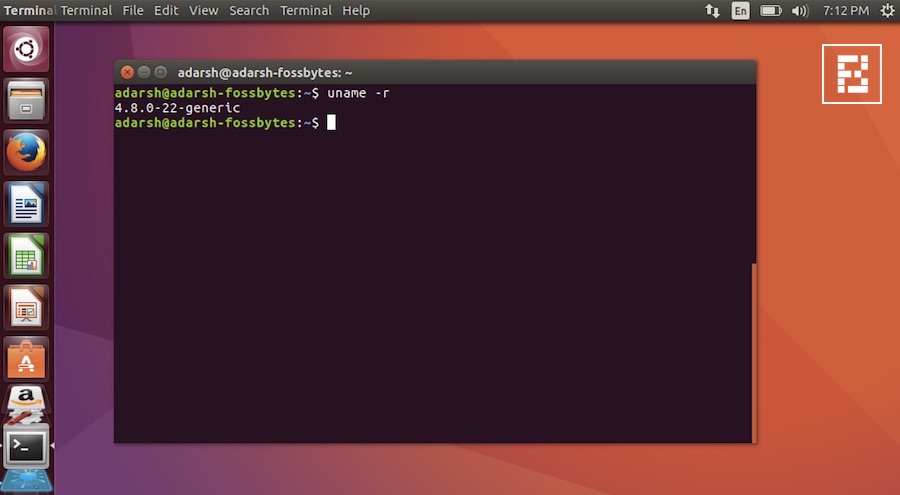The width and height of the screenshot is (900, 495).
Task: Open the Help menu
Action: (x=356, y=11)
